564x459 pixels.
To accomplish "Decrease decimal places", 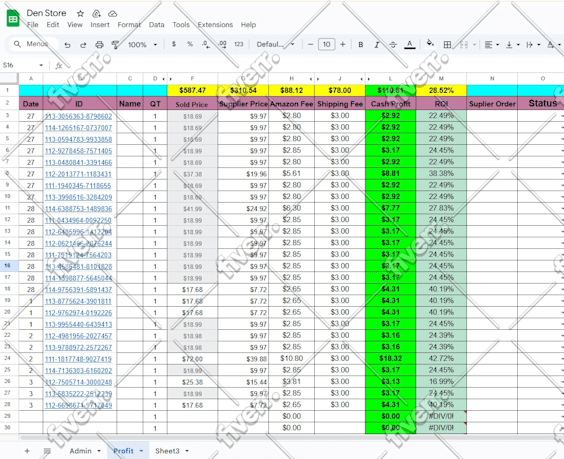I will coord(206,44).
